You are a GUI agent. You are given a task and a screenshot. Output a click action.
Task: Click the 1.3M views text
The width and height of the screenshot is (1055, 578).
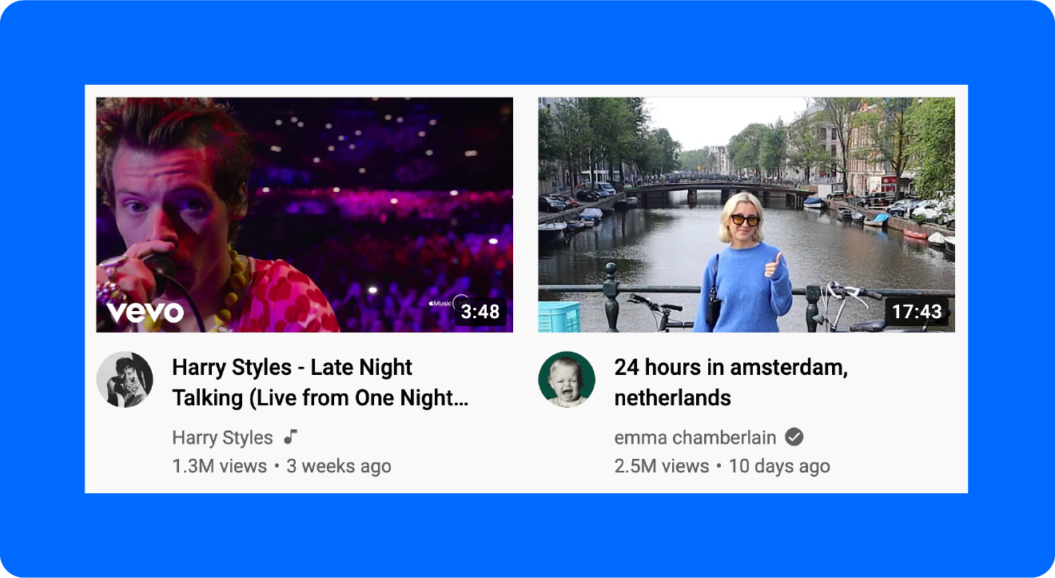(219, 466)
